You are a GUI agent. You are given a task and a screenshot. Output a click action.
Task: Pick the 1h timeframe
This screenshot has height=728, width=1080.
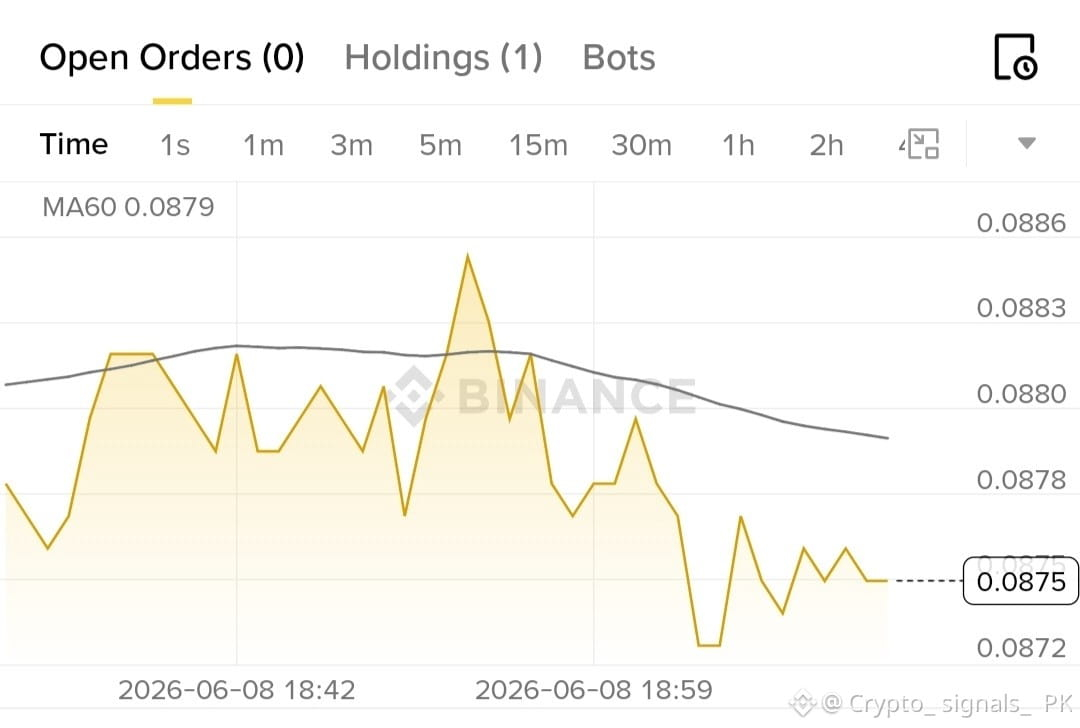(x=738, y=145)
